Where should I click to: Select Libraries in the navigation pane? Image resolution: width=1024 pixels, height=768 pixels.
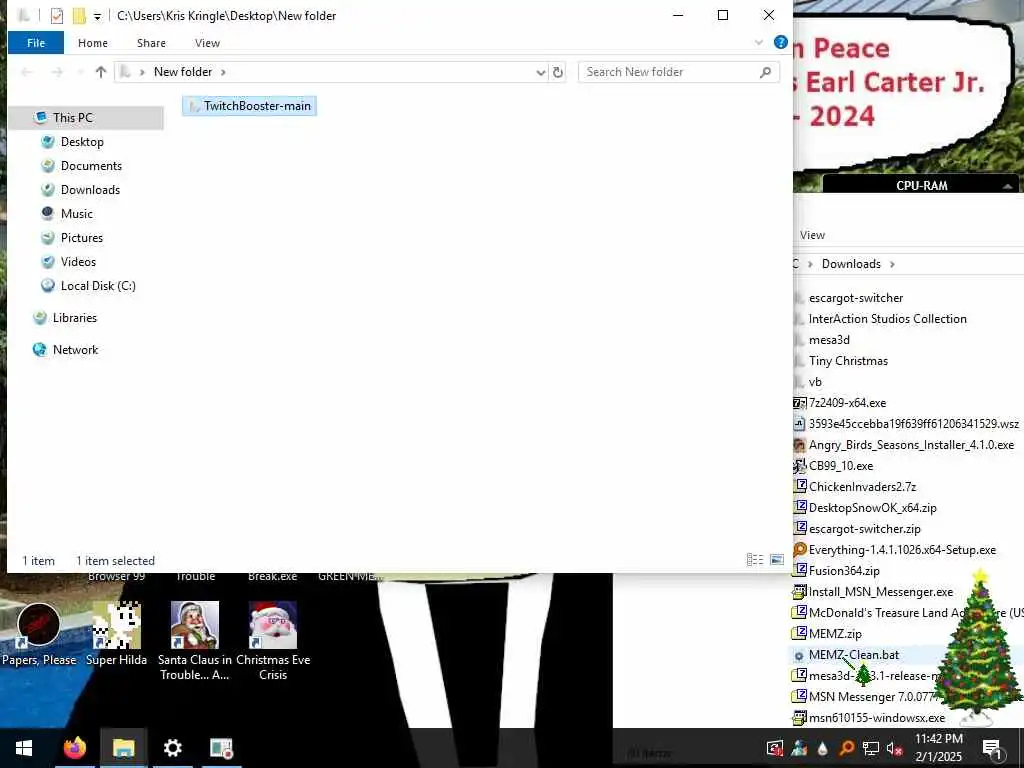tap(74, 318)
